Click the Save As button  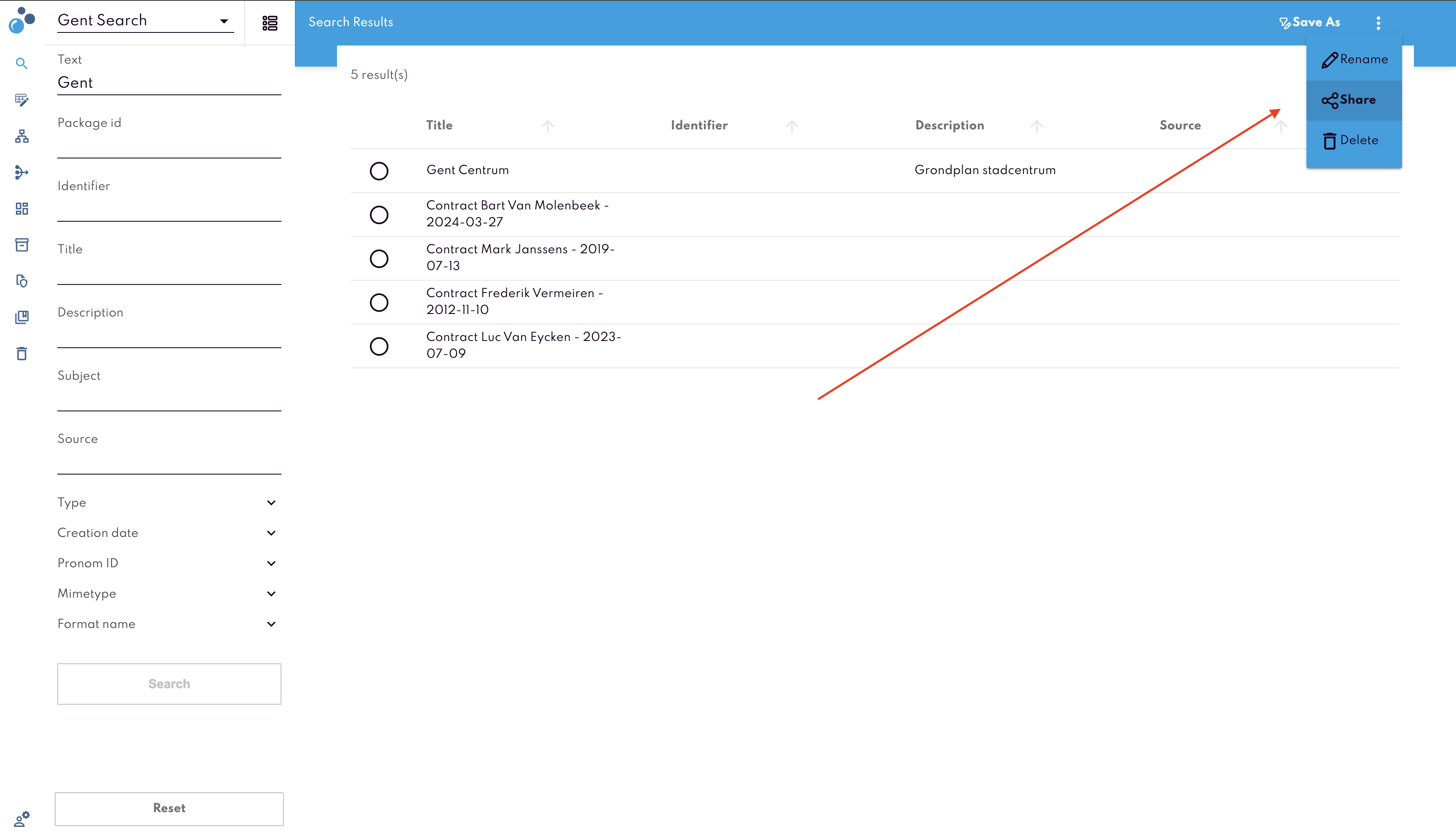1309,22
